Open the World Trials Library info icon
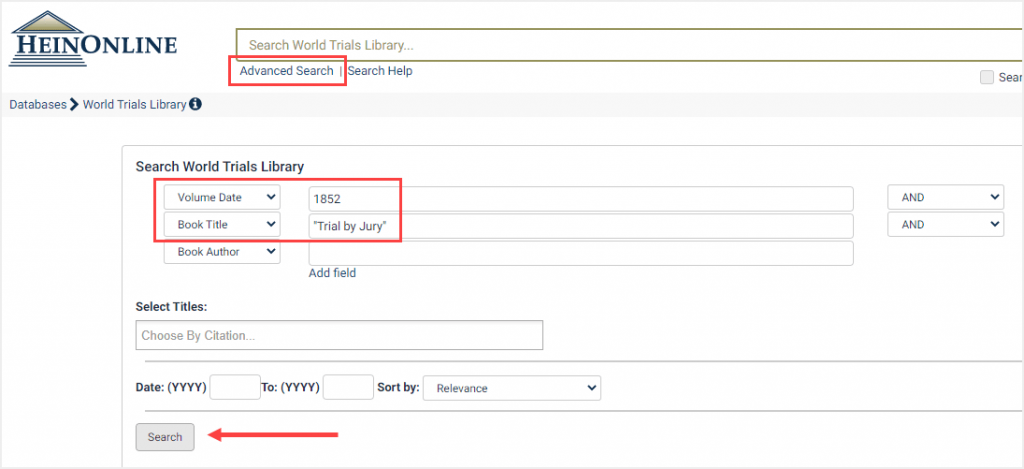 tap(195, 105)
